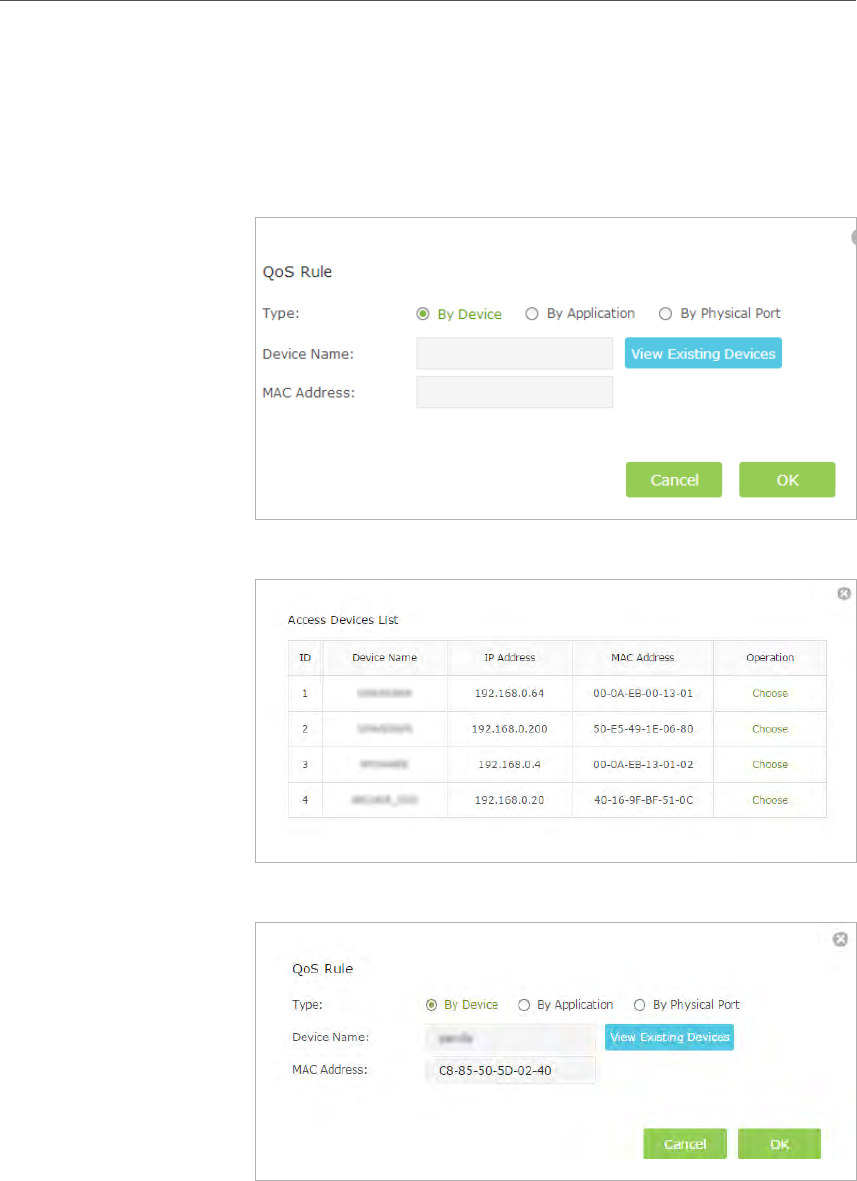The width and height of the screenshot is (857, 1181).
Task: Click the blurred device name in row ID 1
Action: [384, 694]
